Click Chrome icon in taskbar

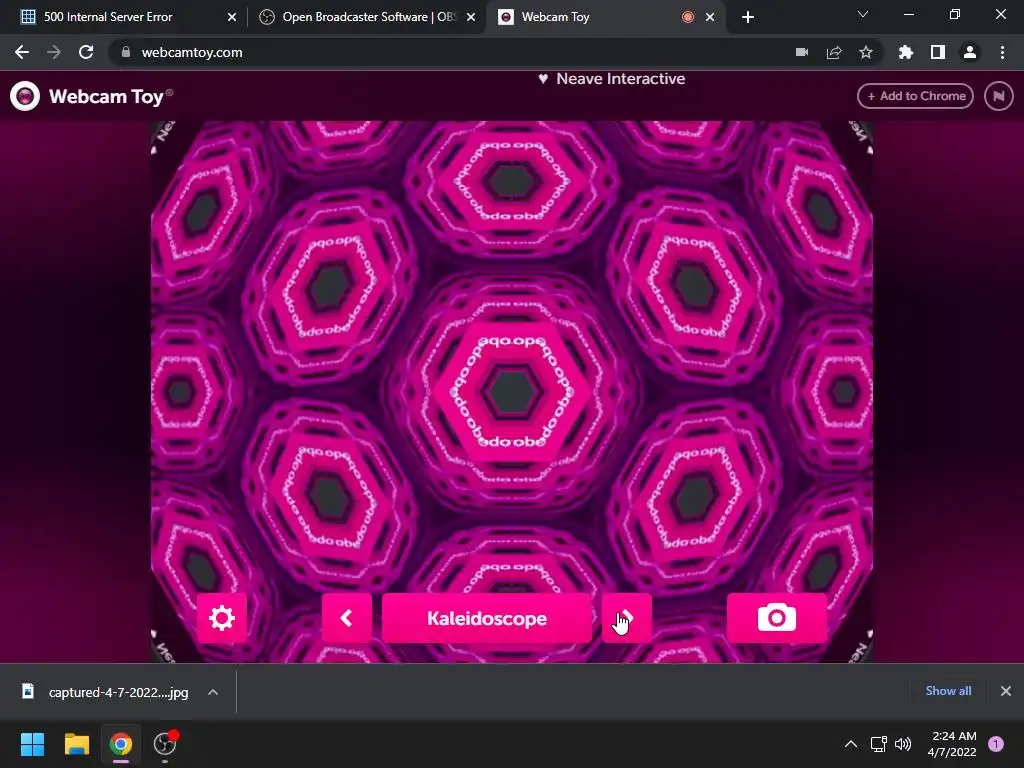pos(121,744)
